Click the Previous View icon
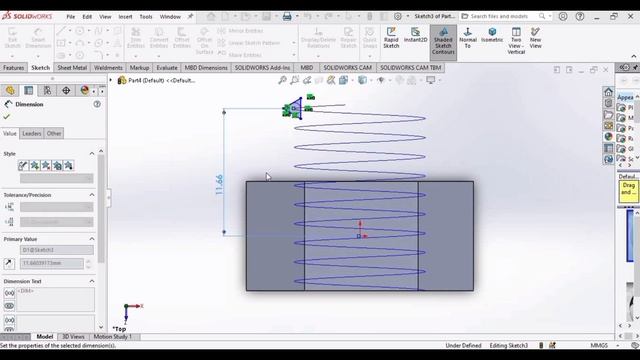 (x=307, y=80)
